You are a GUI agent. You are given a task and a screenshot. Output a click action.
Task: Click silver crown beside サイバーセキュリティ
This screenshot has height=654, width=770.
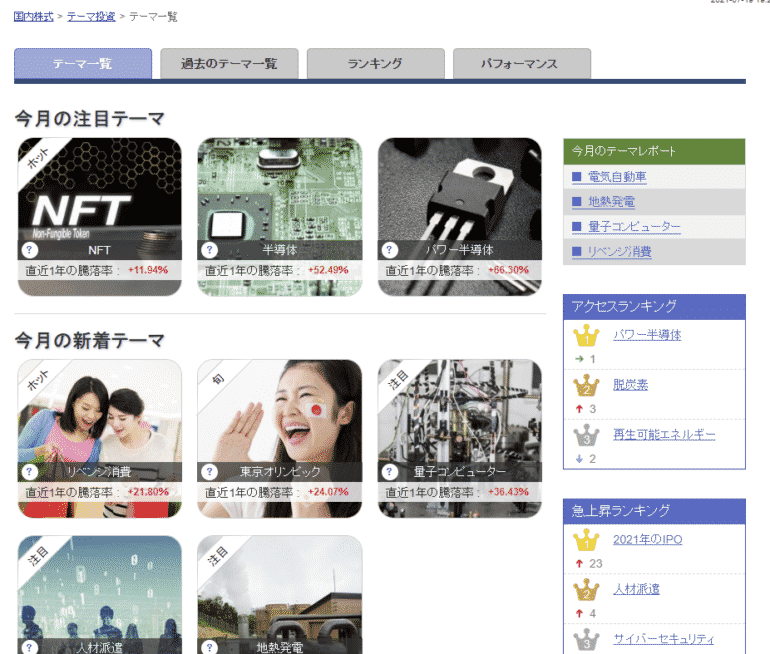coord(586,640)
